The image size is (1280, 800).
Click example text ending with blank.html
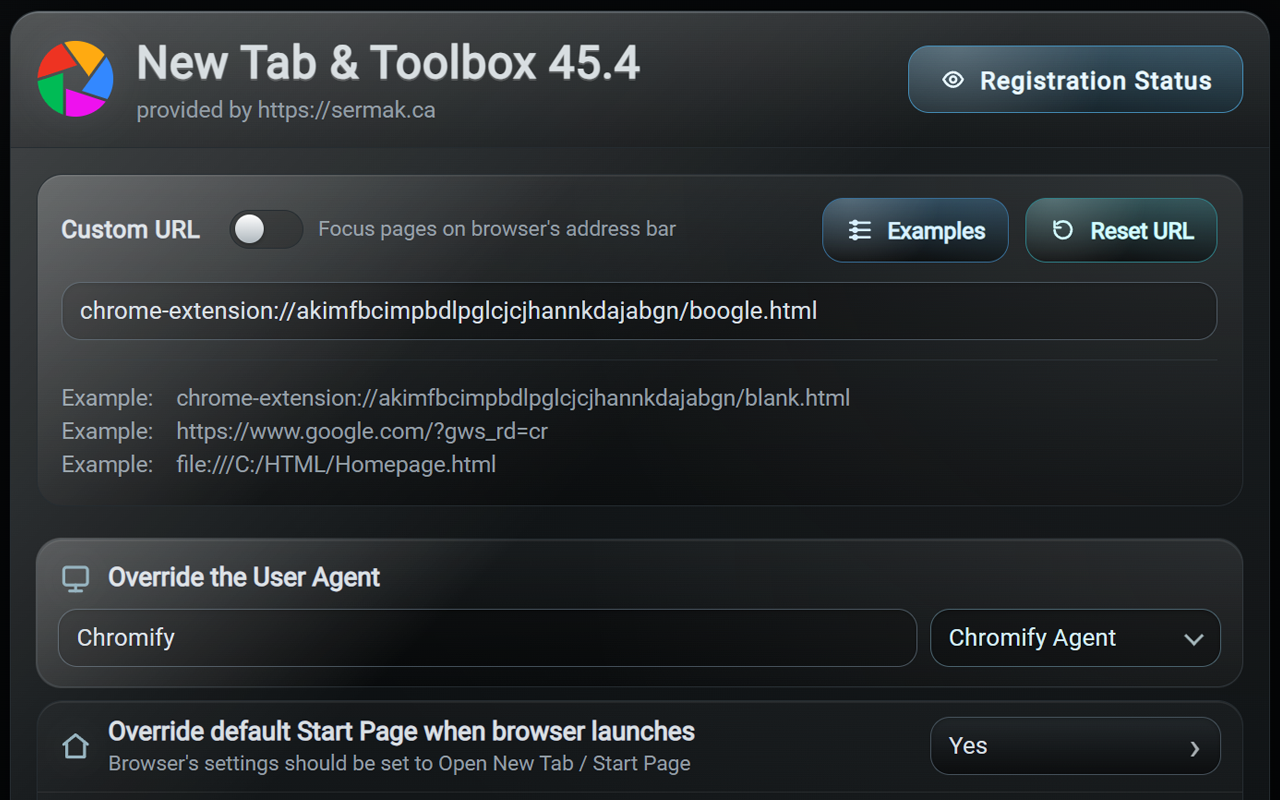click(513, 398)
